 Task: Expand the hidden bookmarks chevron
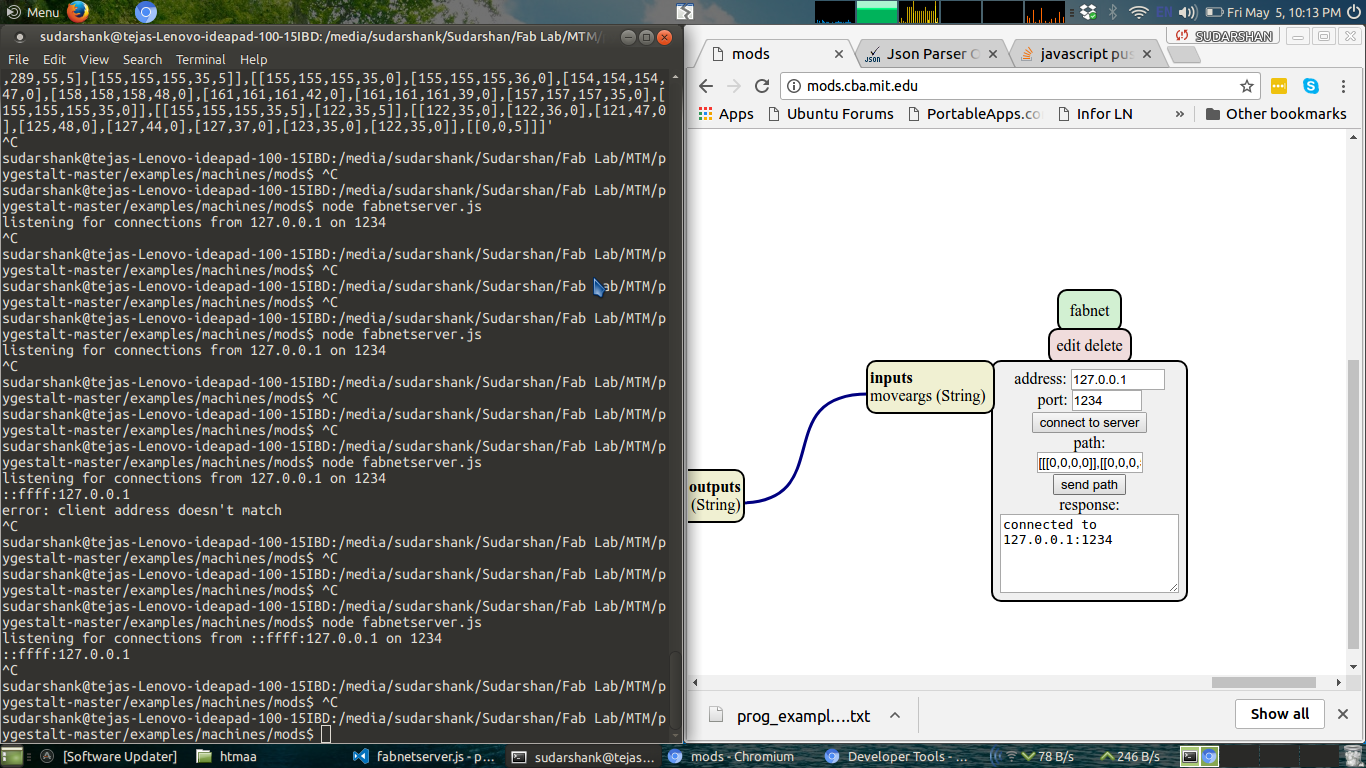1179,114
